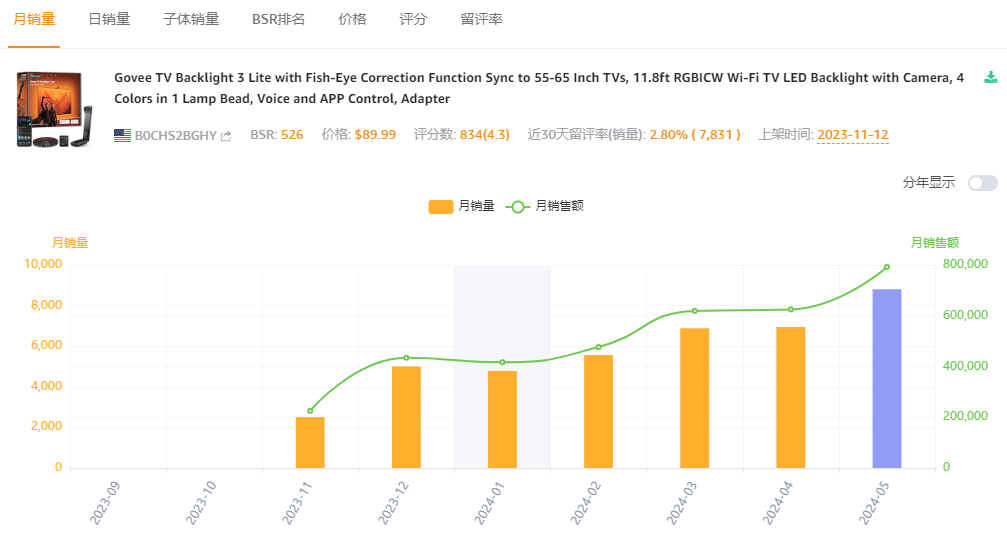Open the 留评率 tab
Screen dimensions: 1007x539
click(481, 19)
